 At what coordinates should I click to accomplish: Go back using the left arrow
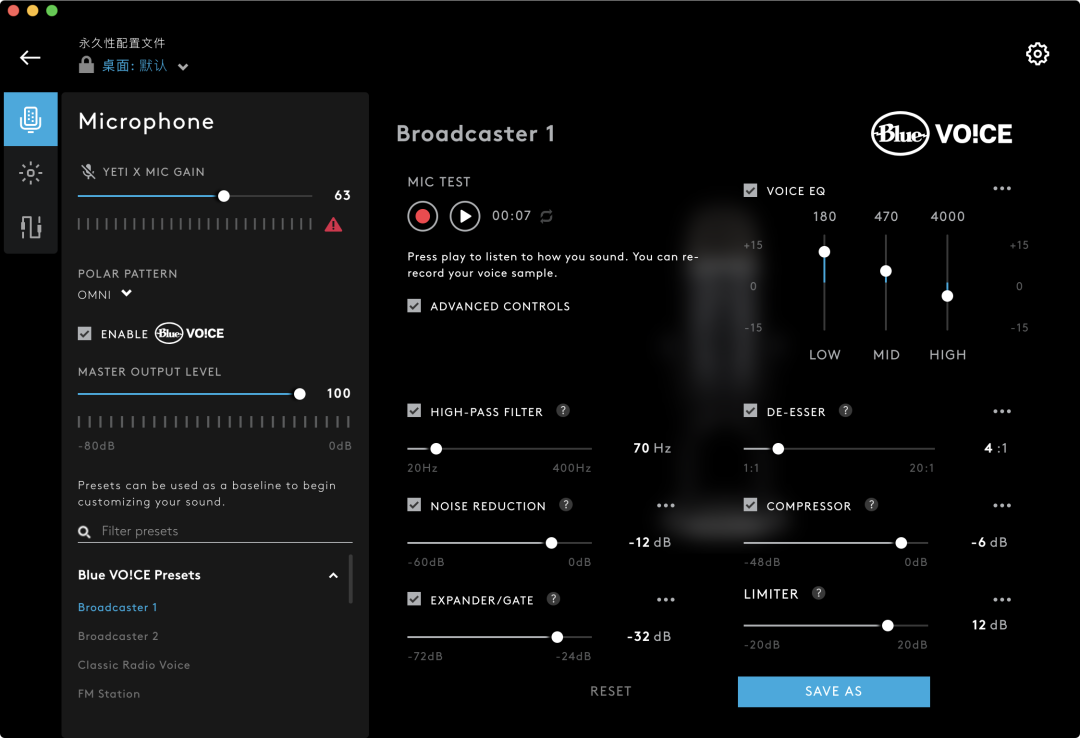pyautogui.click(x=30, y=58)
